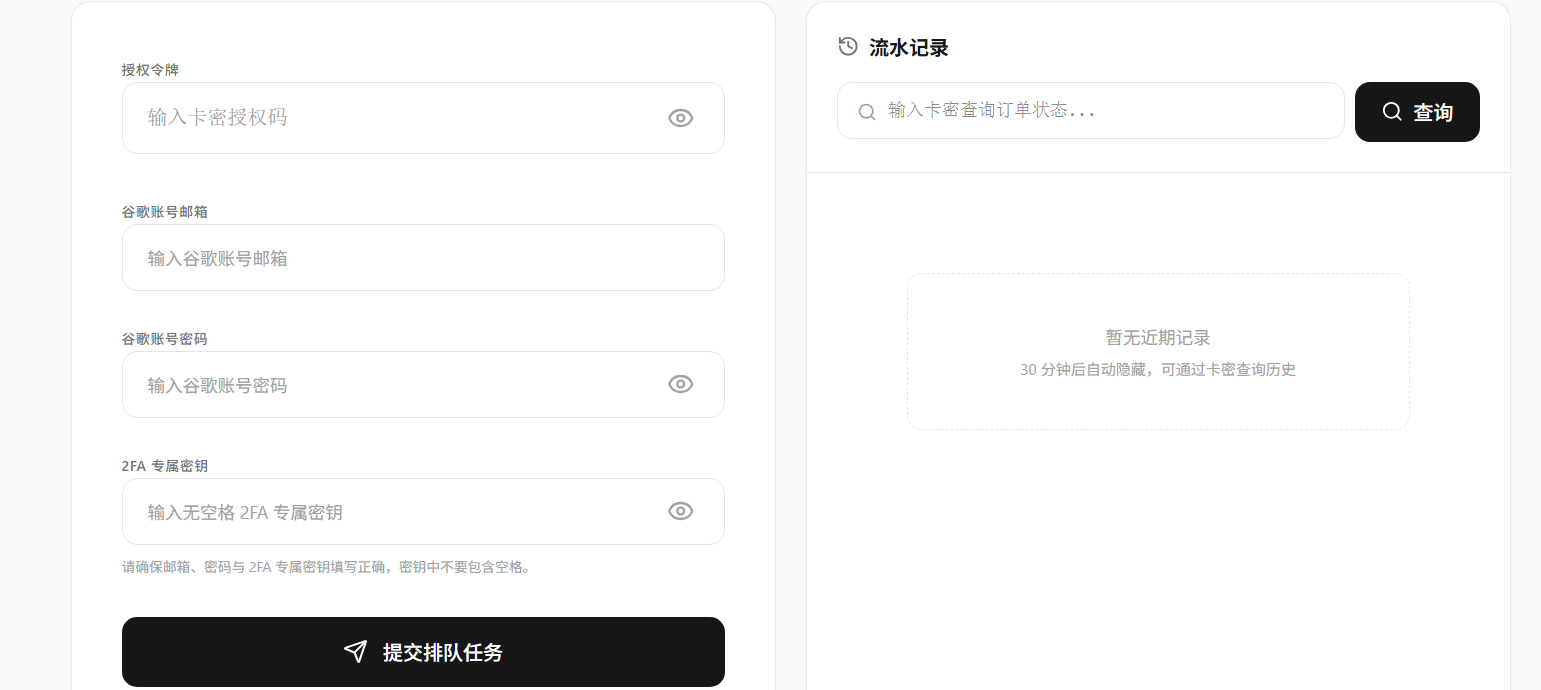1541x690 pixels.
Task: Toggle visibility of the 授权令牌 field
Action: point(680,118)
